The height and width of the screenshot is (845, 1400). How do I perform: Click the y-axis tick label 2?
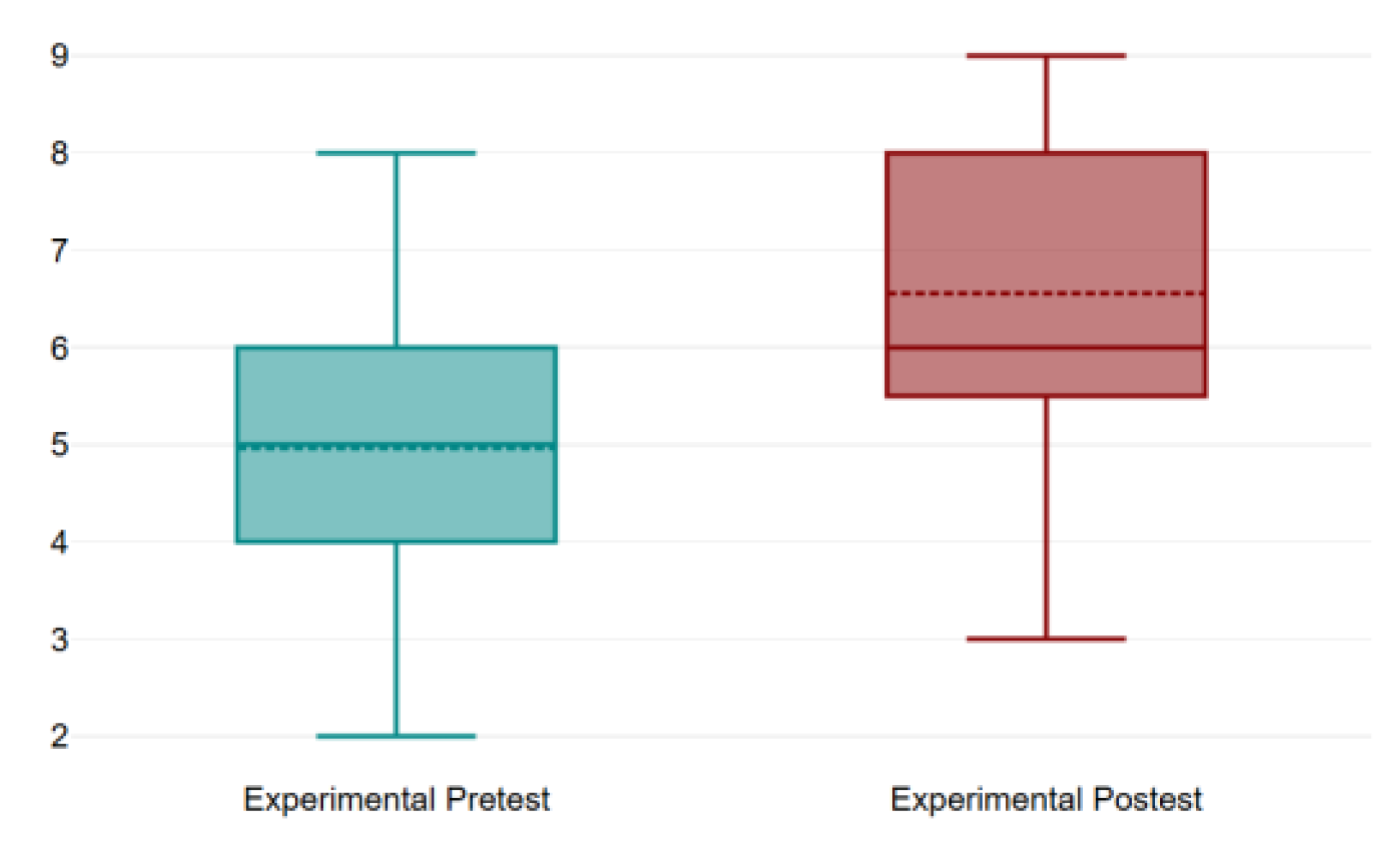click(x=59, y=736)
